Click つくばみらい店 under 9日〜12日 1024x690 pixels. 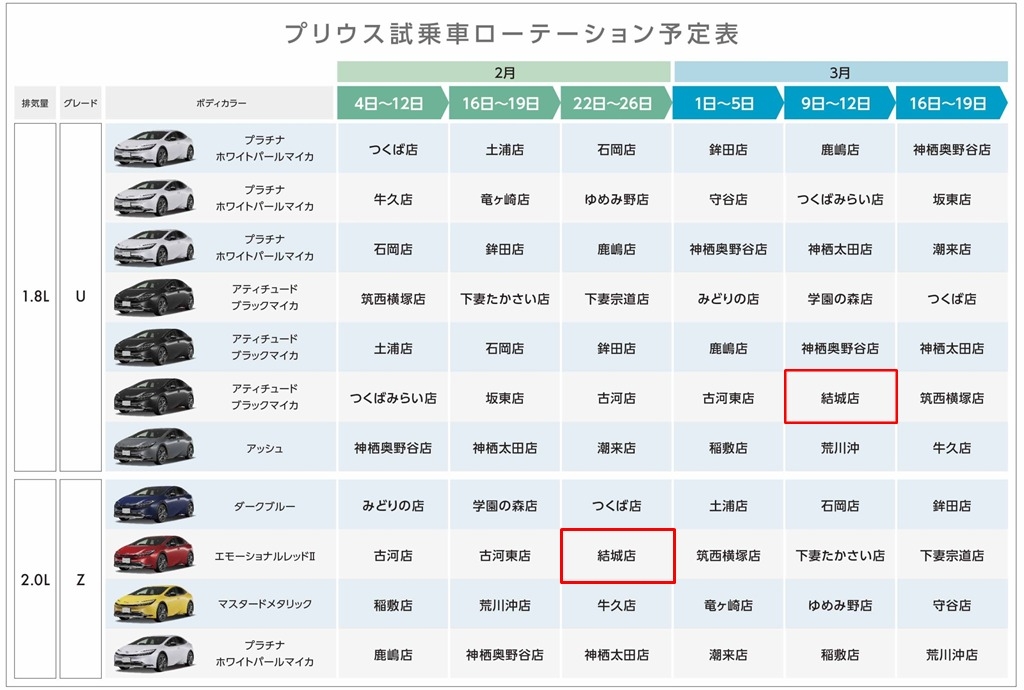(x=839, y=199)
